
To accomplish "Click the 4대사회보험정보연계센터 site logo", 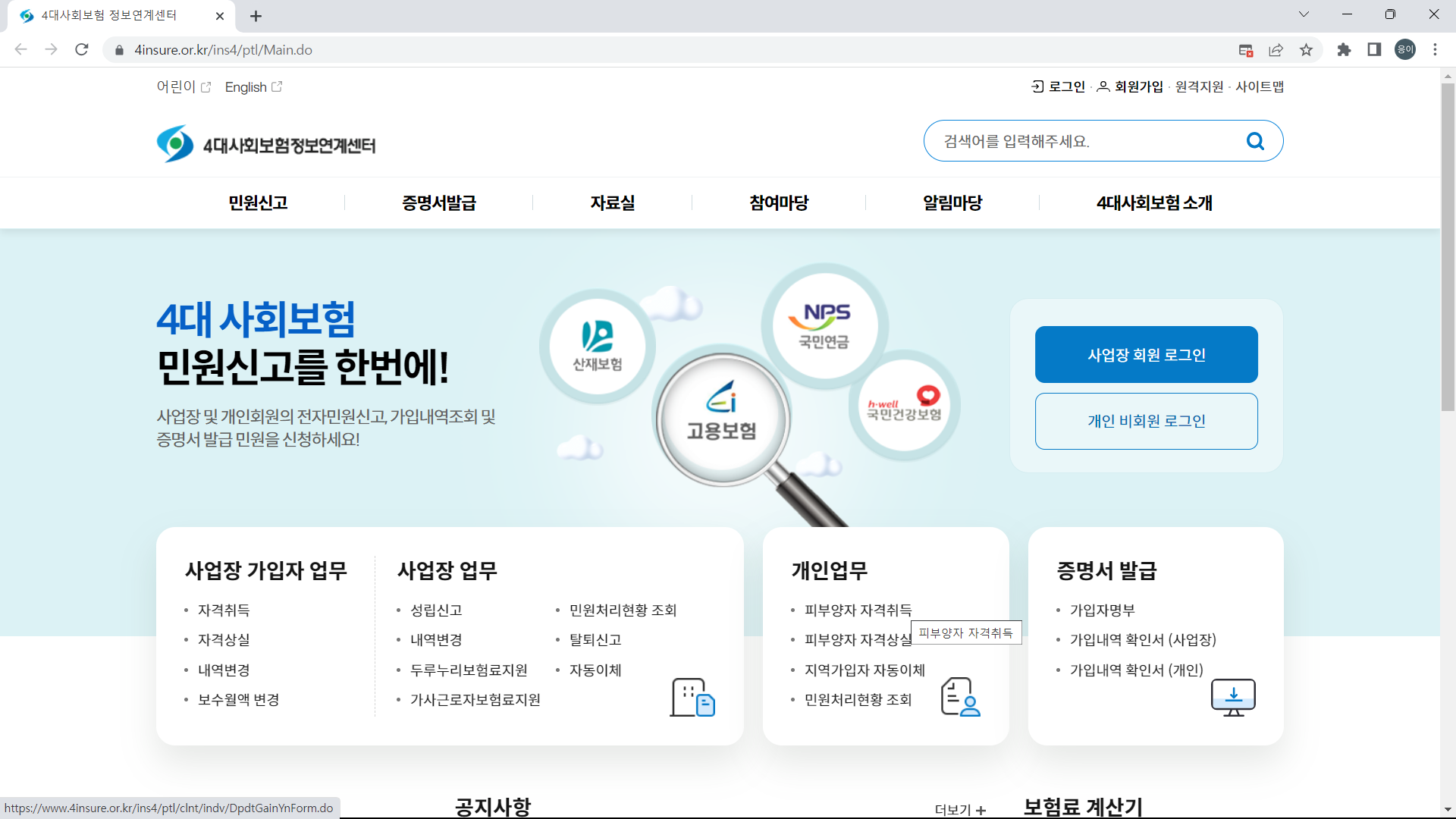I will (x=265, y=143).
